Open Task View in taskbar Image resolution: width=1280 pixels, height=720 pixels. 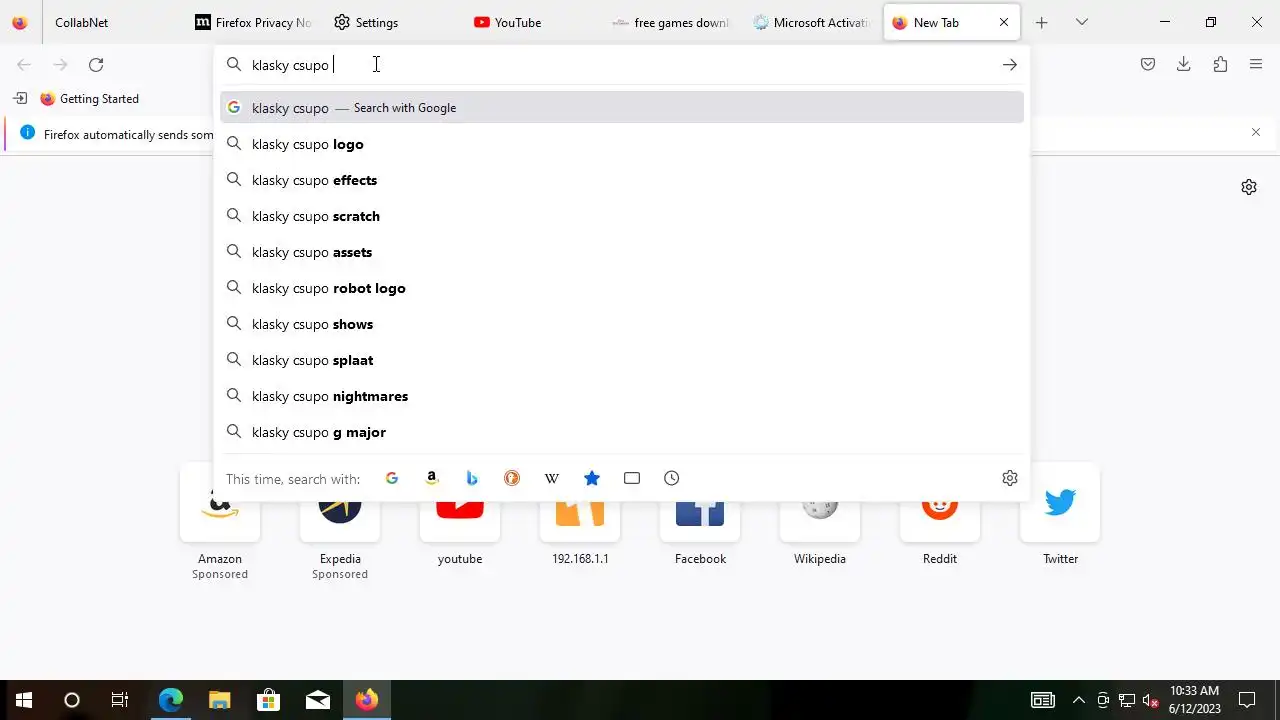pos(120,700)
